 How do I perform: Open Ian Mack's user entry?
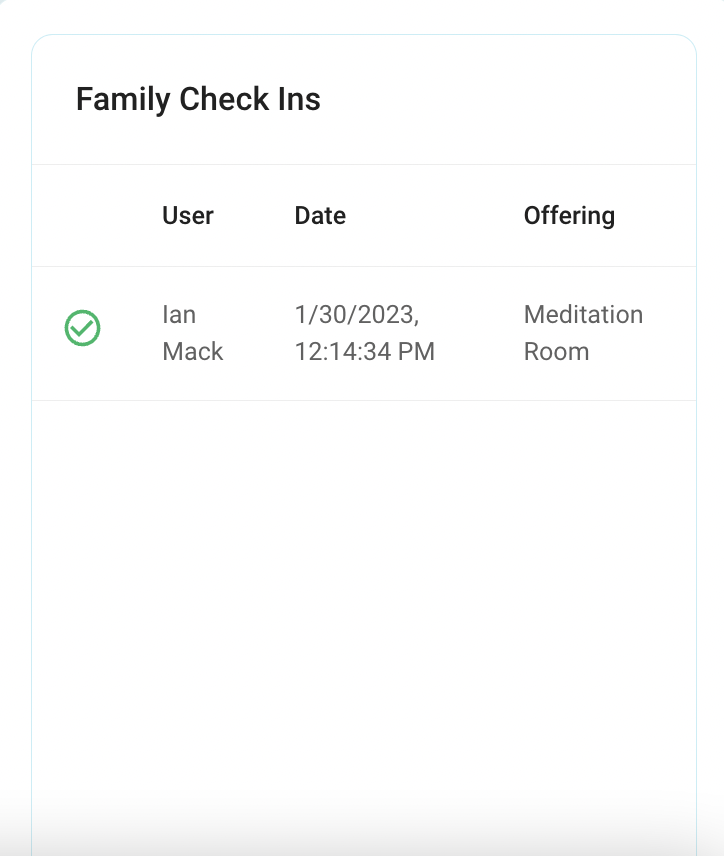coord(193,333)
